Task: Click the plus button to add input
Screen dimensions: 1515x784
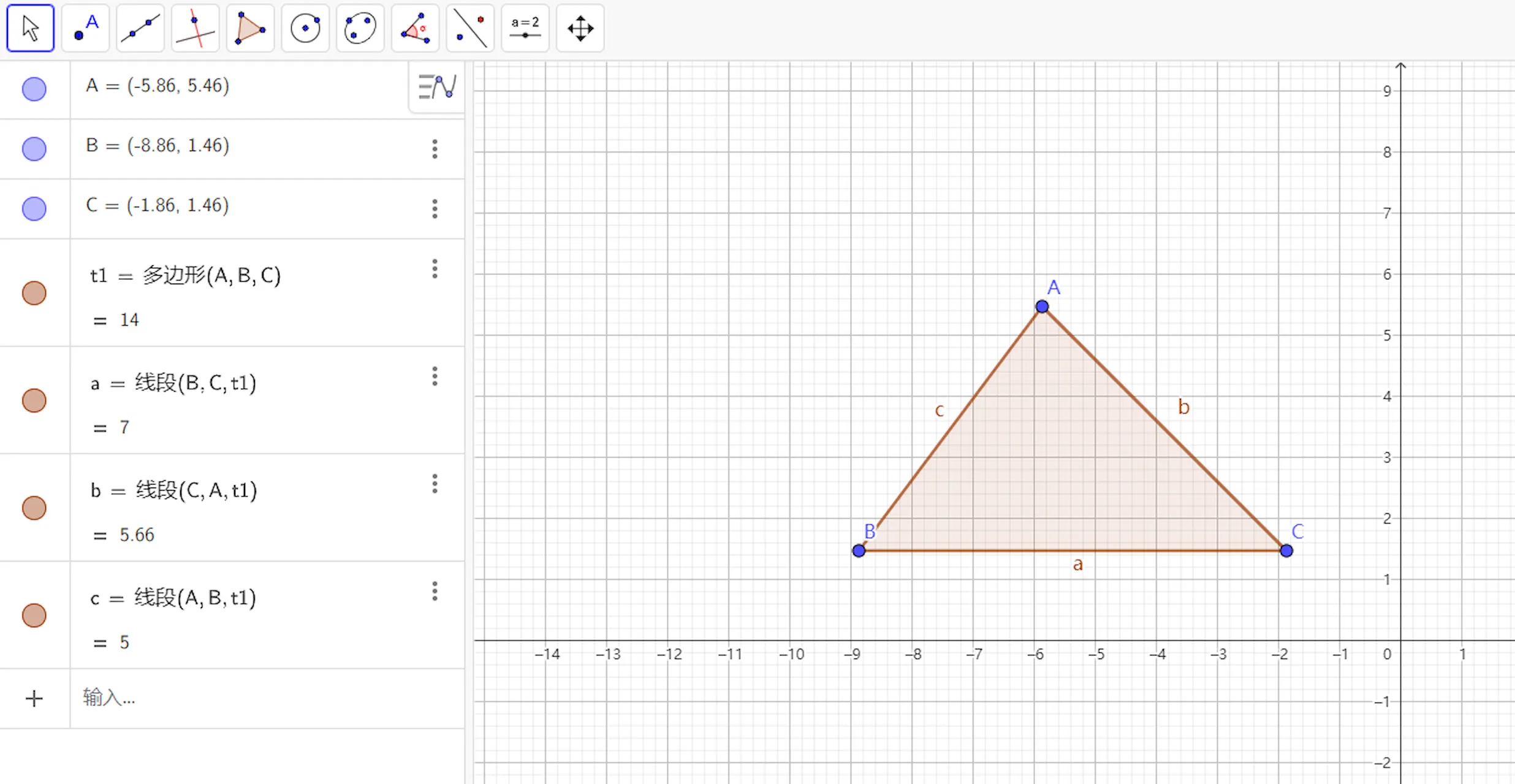Action: point(34,698)
